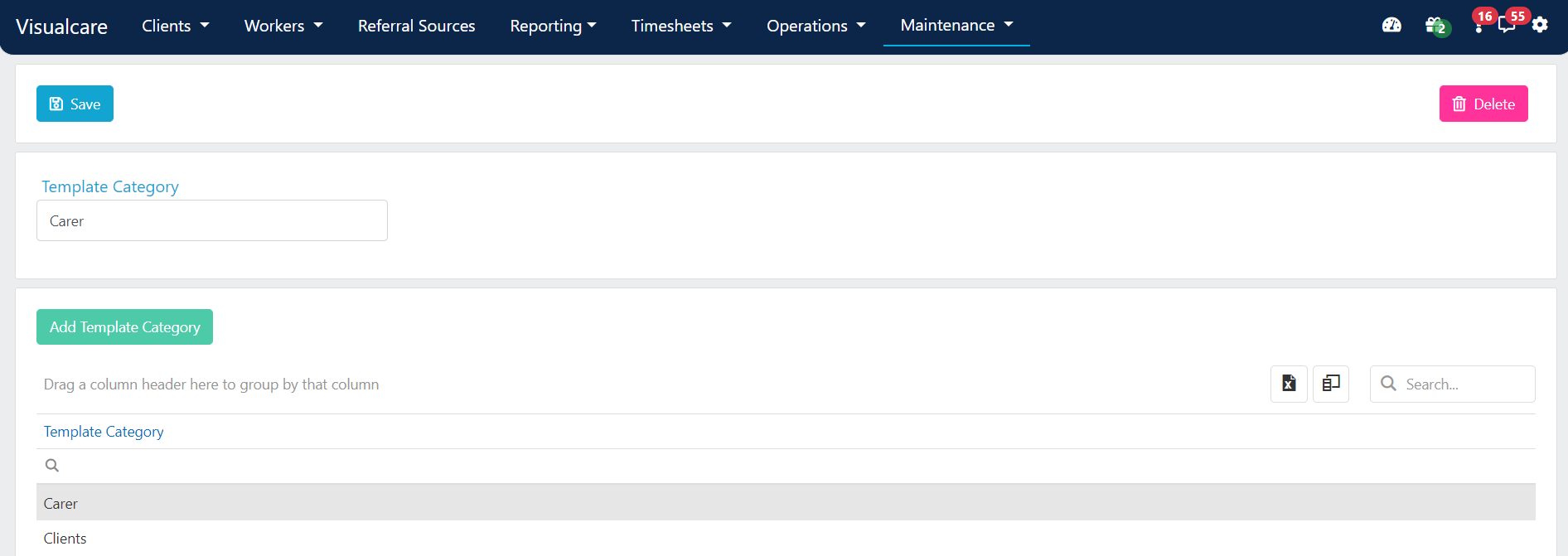
Task: Click the Template Category filter row cell
Action: pyautogui.click(x=786, y=466)
